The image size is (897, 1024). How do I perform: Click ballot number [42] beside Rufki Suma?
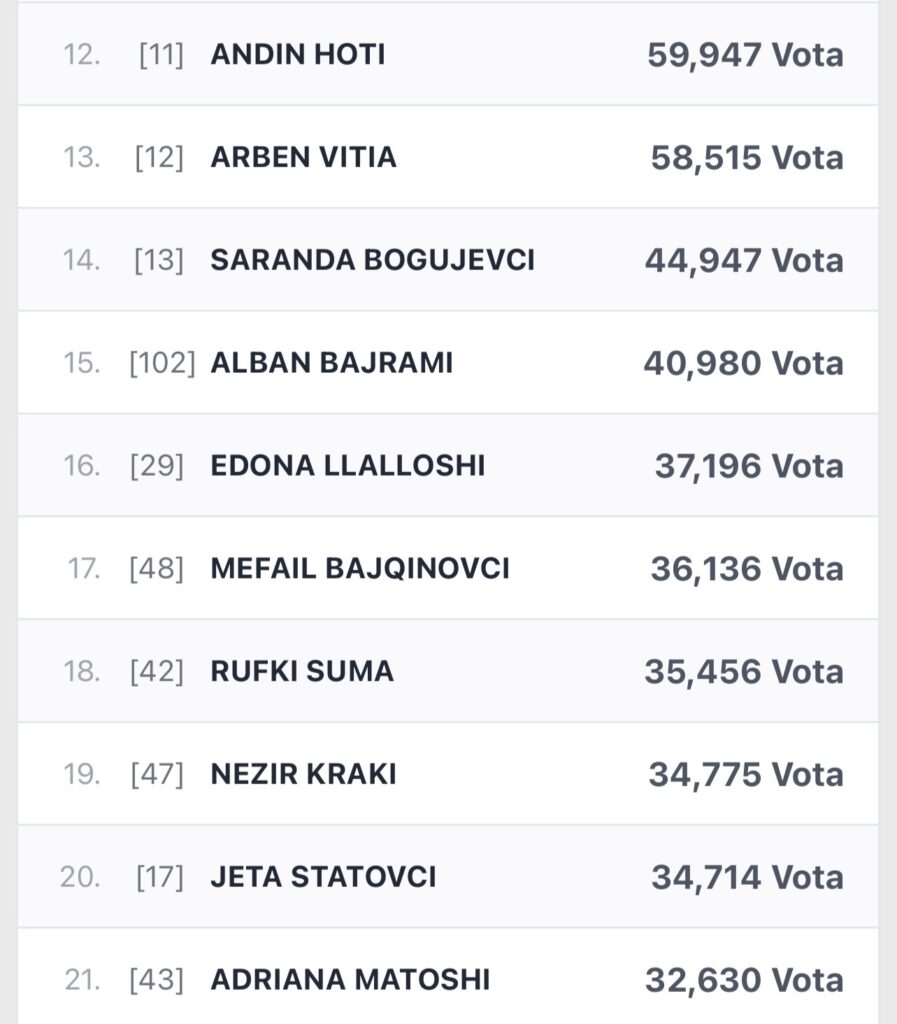coord(157,672)
